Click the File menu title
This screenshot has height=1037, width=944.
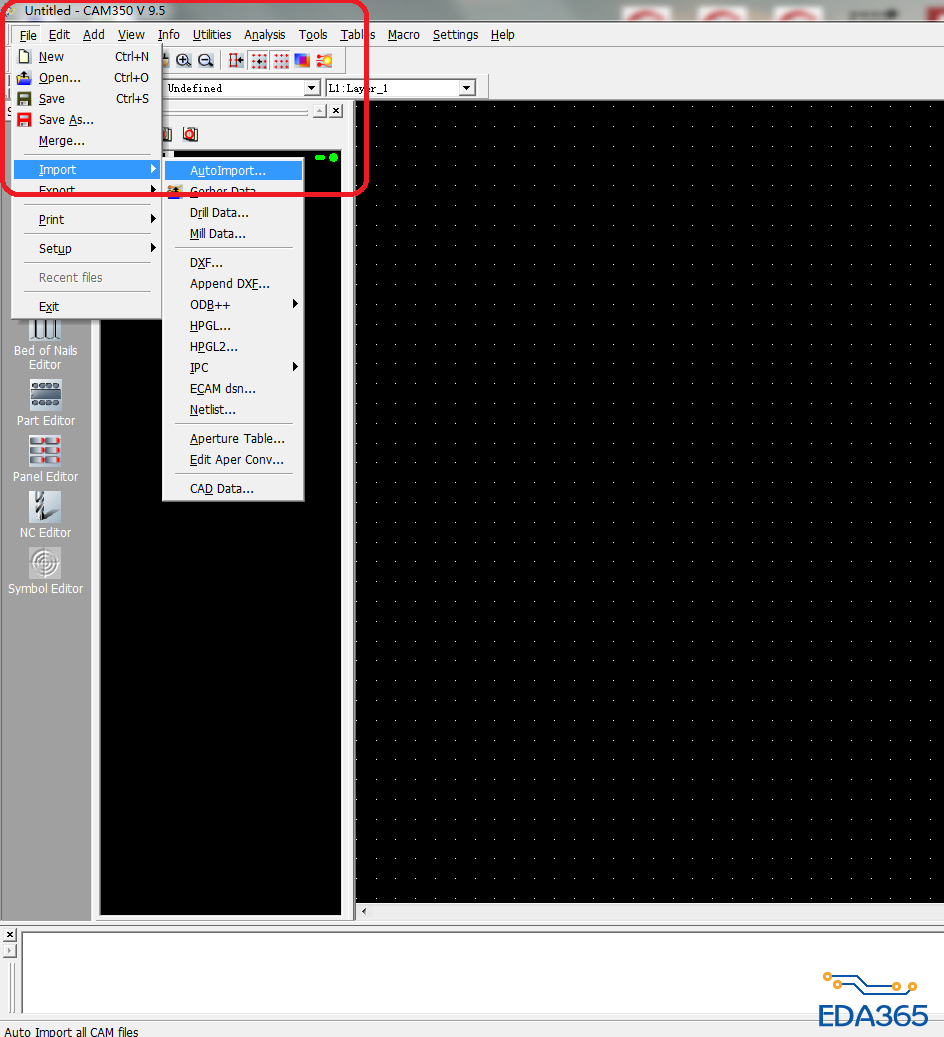coord(28,35)
